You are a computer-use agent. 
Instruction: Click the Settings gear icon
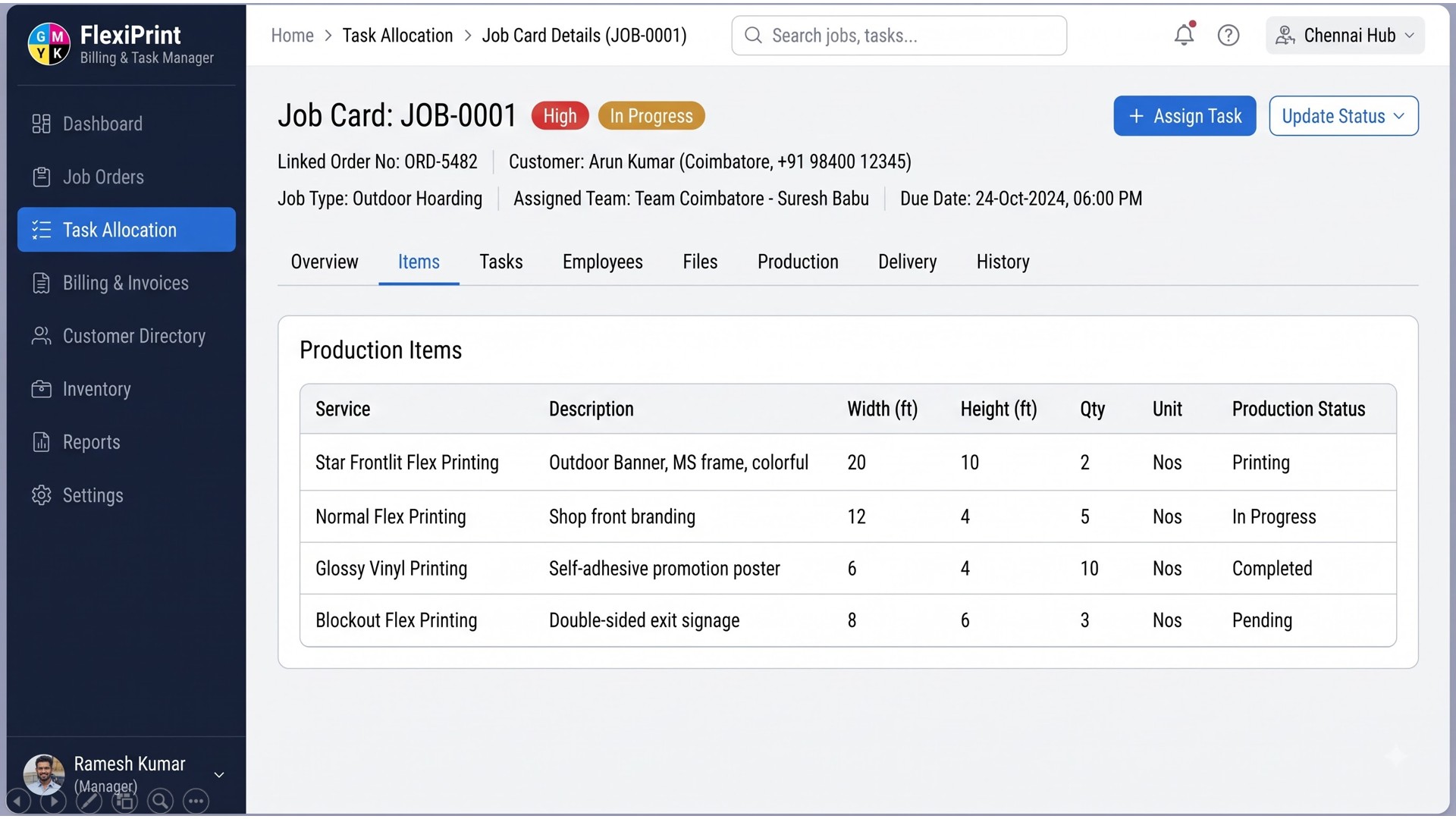(41, 495)
